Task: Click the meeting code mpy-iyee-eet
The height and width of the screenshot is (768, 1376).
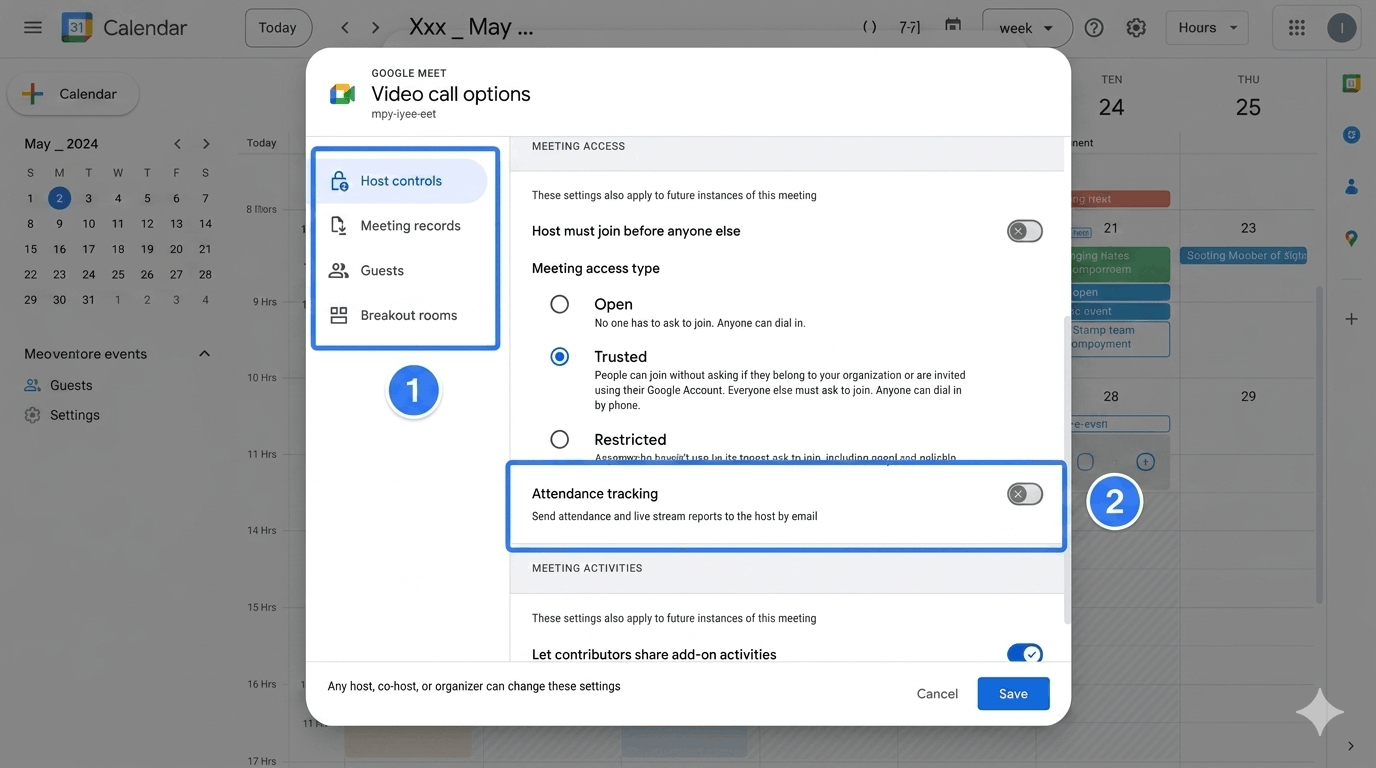Action: tap(404, 114)
